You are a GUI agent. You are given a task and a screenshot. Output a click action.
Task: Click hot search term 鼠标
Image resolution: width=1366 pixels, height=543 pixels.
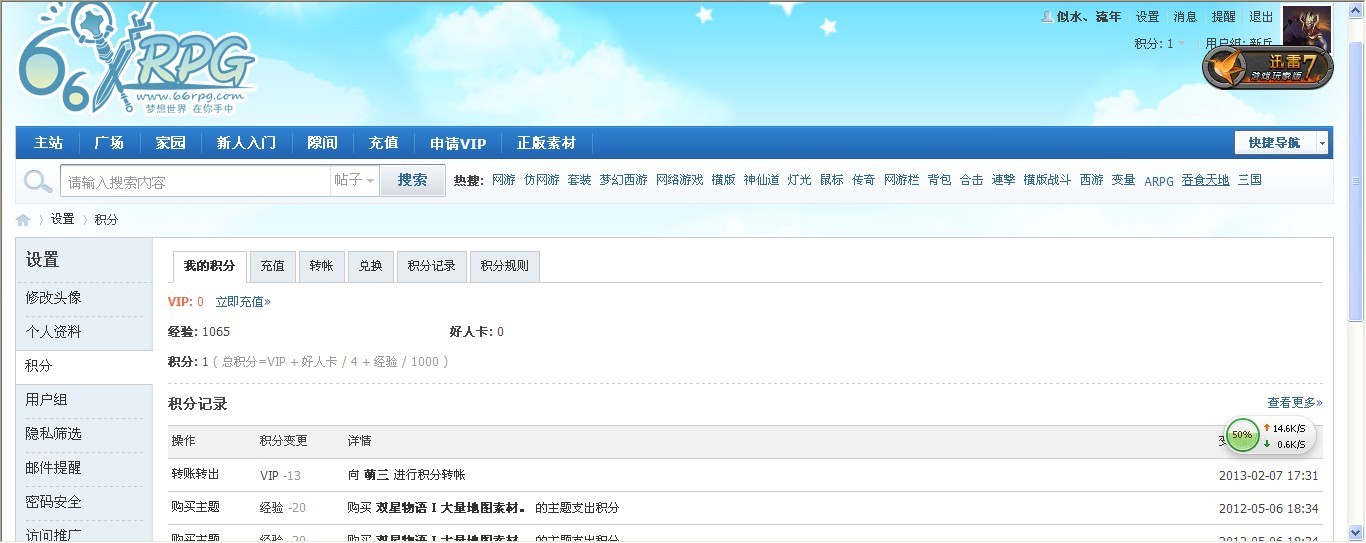click(x=831, y=181)
